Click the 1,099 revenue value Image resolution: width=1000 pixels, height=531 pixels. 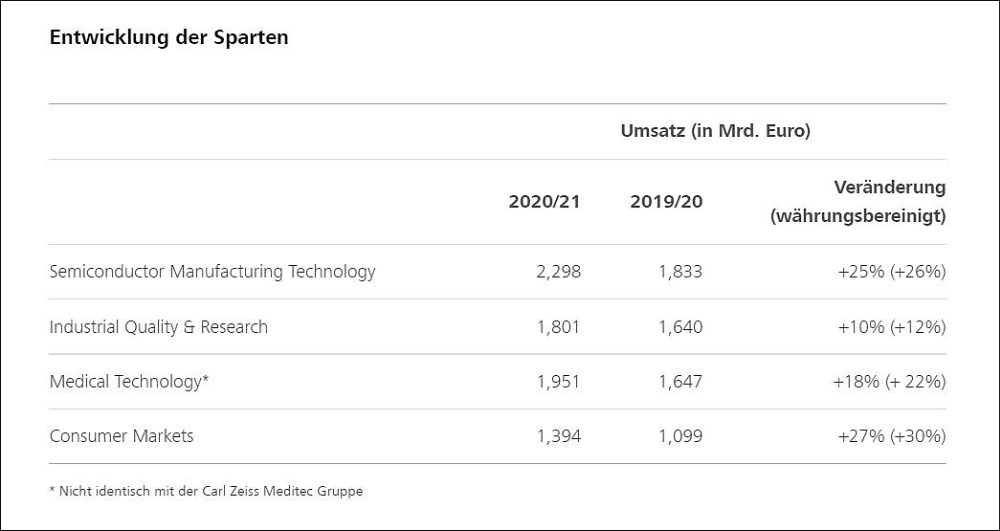coord(680,436)
